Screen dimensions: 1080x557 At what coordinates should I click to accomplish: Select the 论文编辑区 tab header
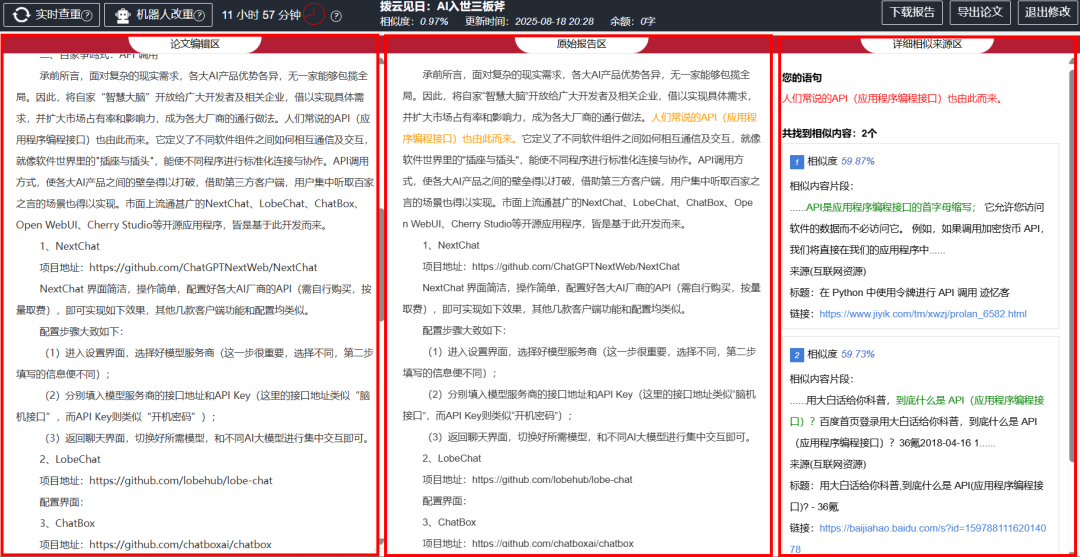pyautogui.click(x=194, y=44)
